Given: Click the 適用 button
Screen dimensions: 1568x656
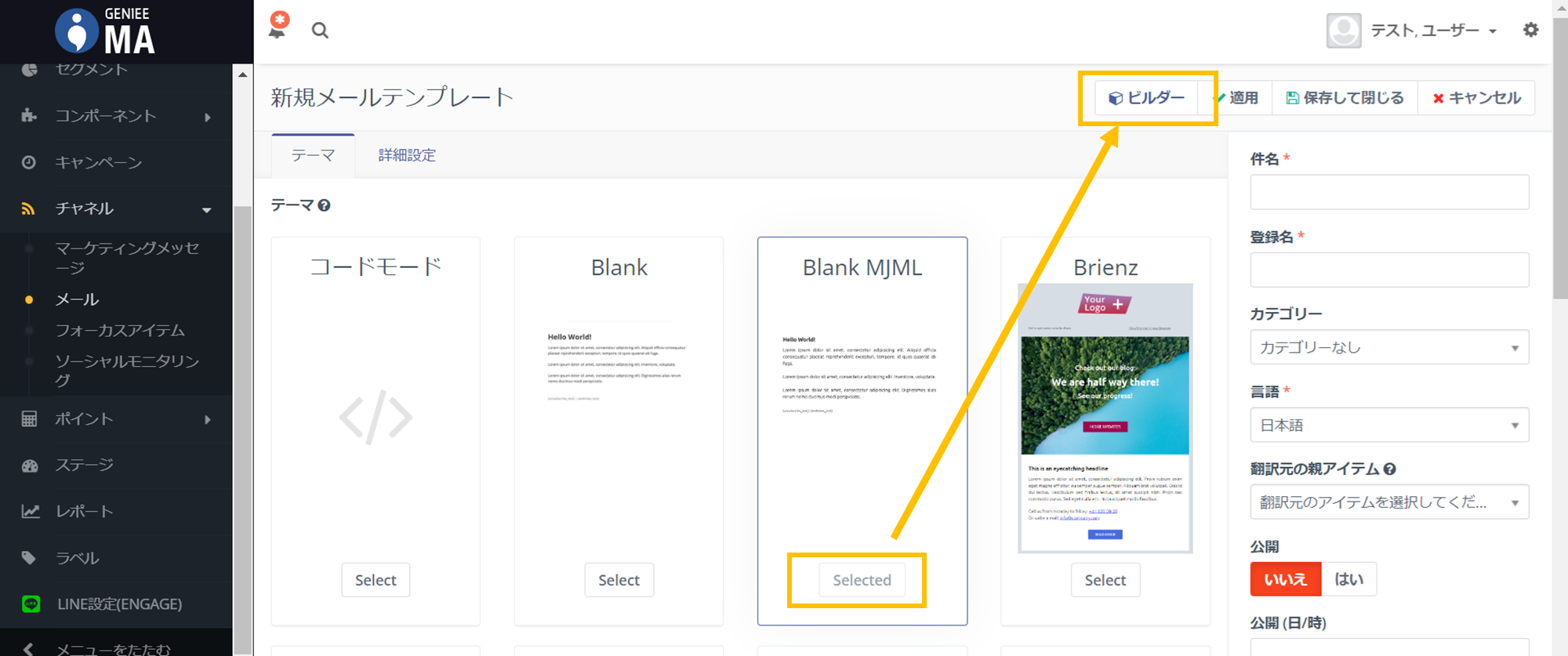Looking at the screenshot, I should tap(1236, 98).
